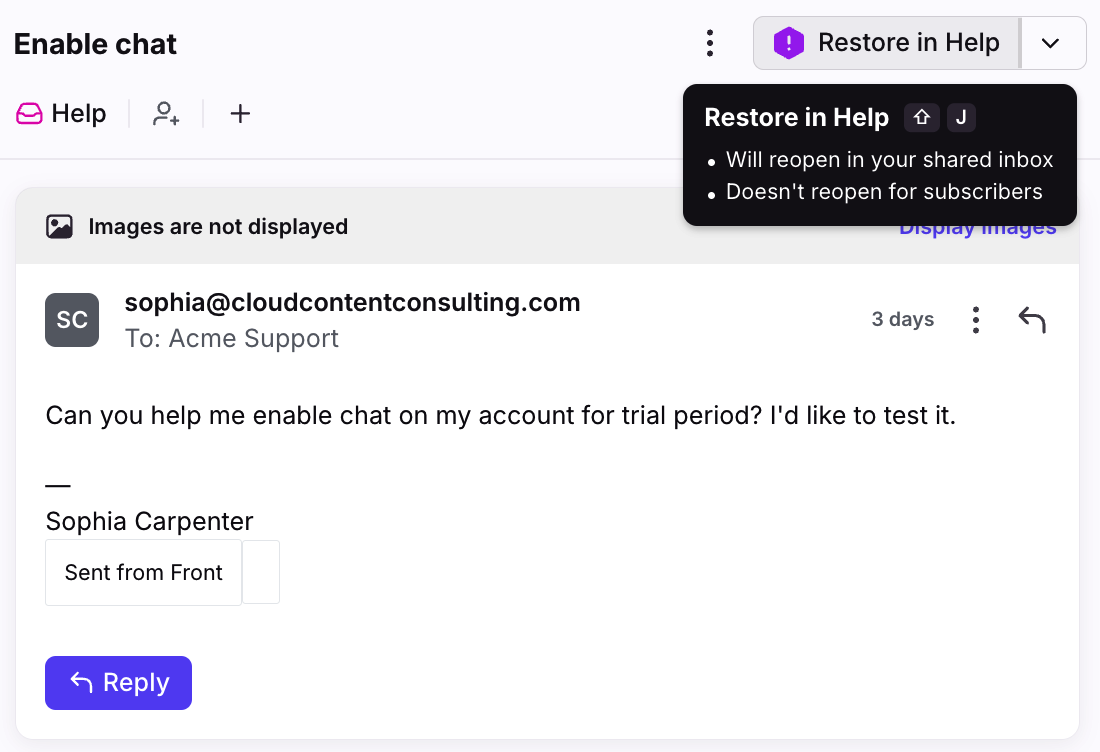Click the empty image placeholder in signature
Image resolution: width=1100 pixels, height=752 pixels.
pos(261,572)
